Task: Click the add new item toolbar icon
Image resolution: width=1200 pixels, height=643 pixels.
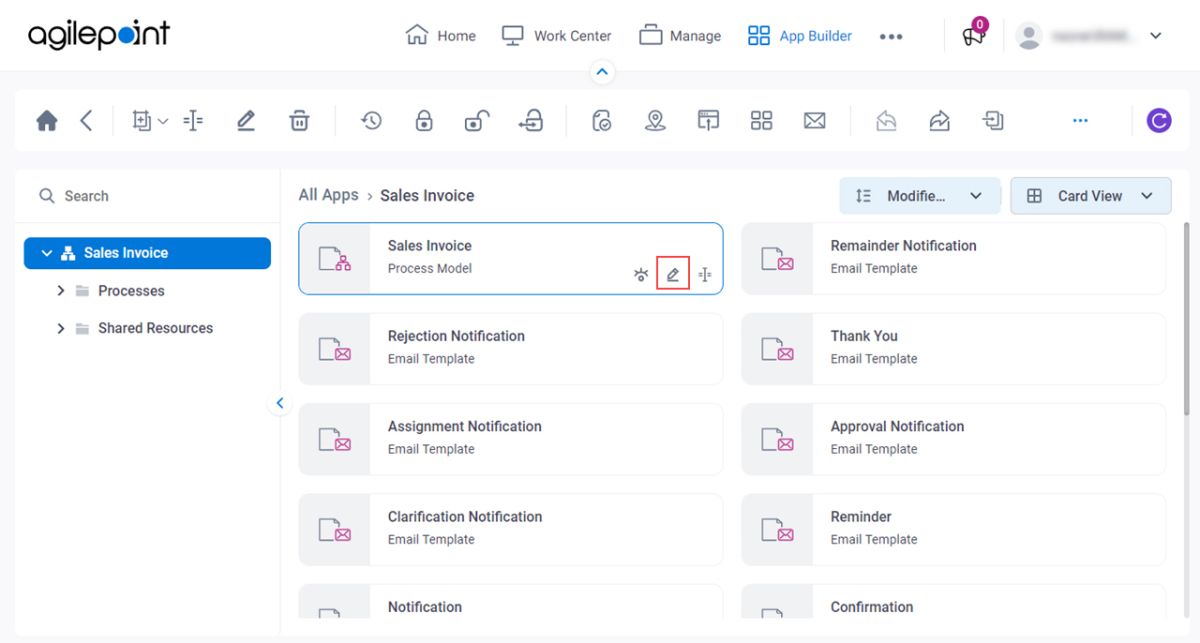Action: click(x=142, y=121)
